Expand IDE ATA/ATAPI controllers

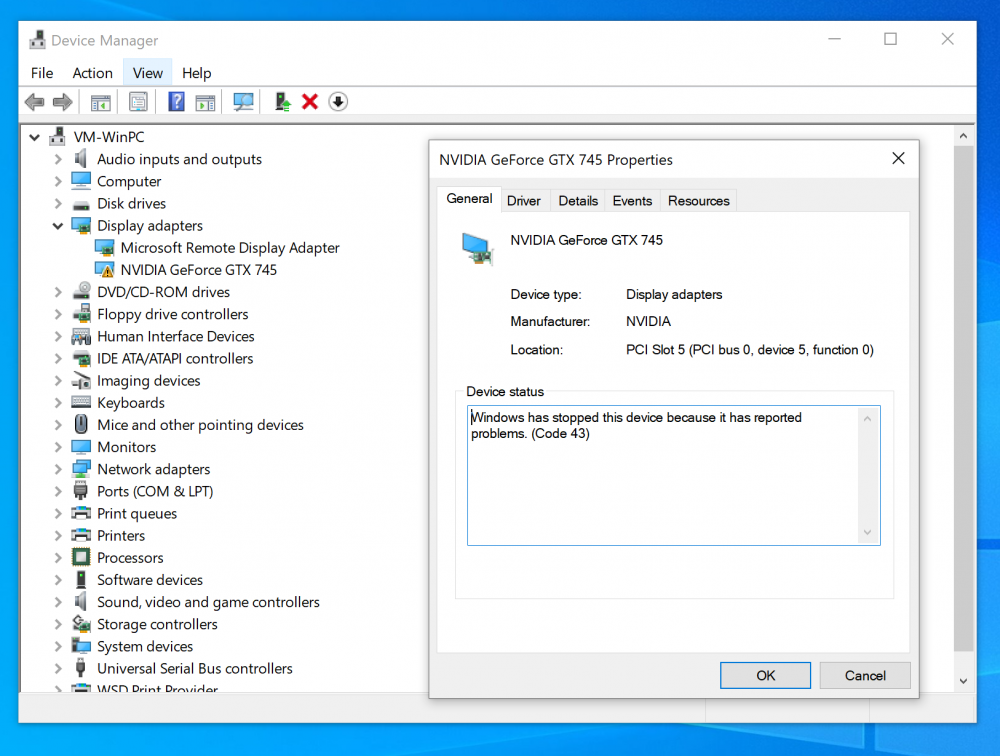[58, 359]
